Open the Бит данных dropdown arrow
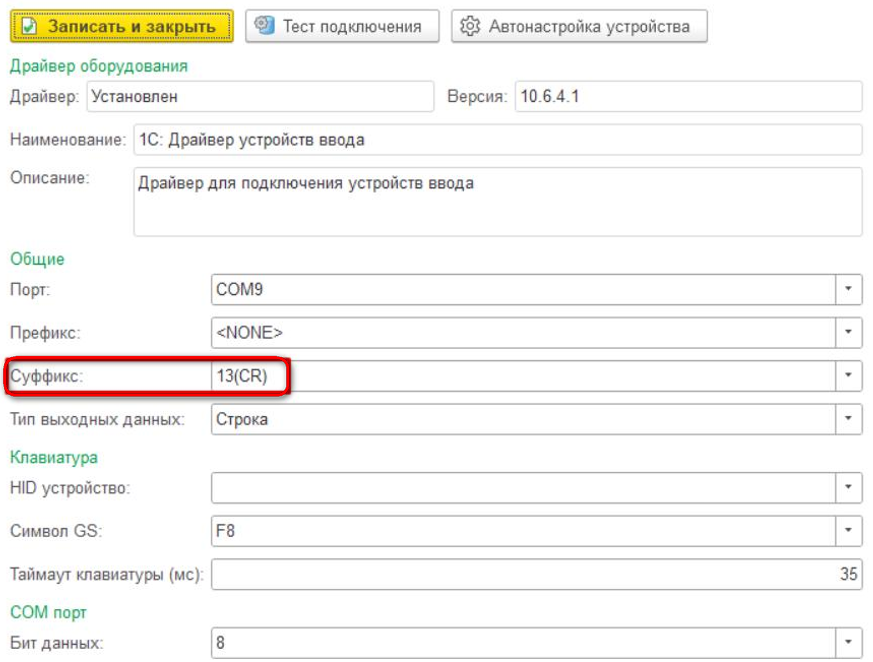This screenshot has height=662, width=873. tap(849, 643)
